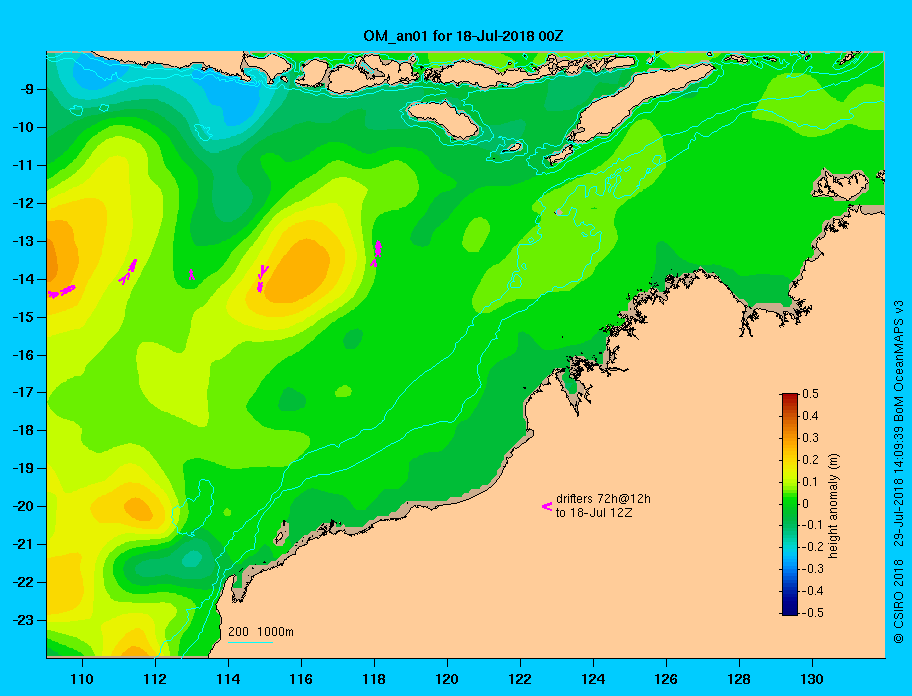Click the colorbar tick label '-0.2'

(812, 547)
